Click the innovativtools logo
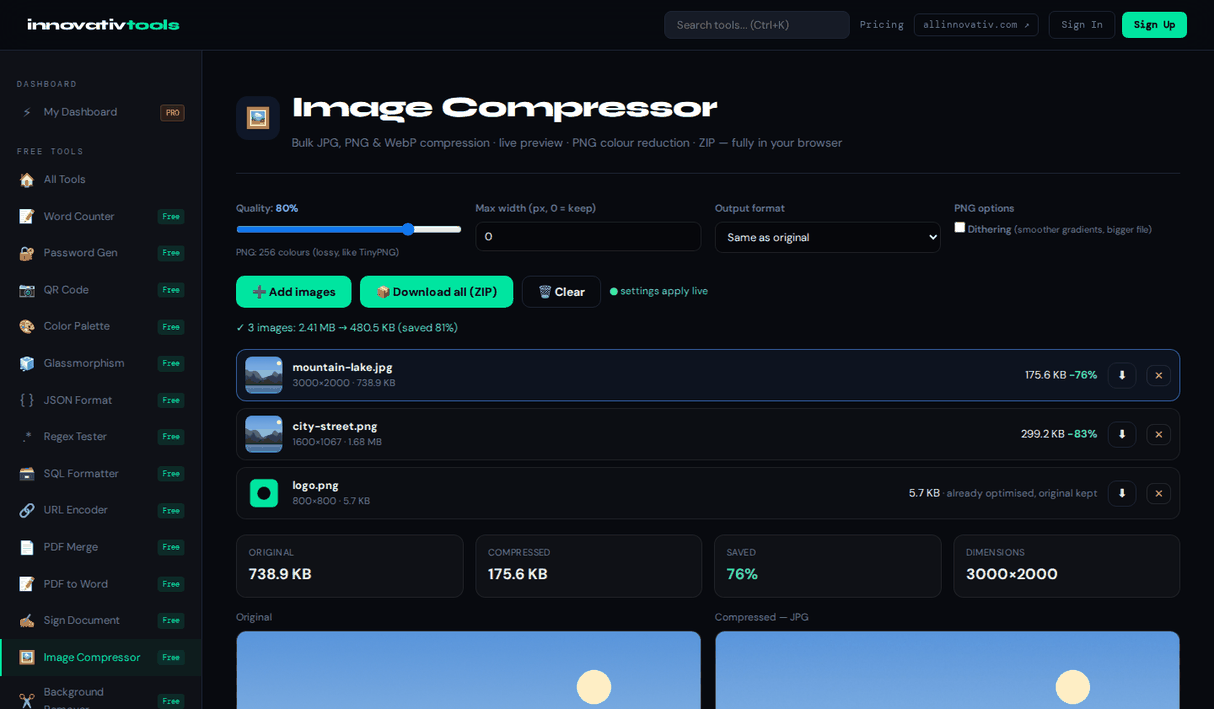Image resolution: width=1214 pixels, height=709 pixels. click(x=103, y=25)
